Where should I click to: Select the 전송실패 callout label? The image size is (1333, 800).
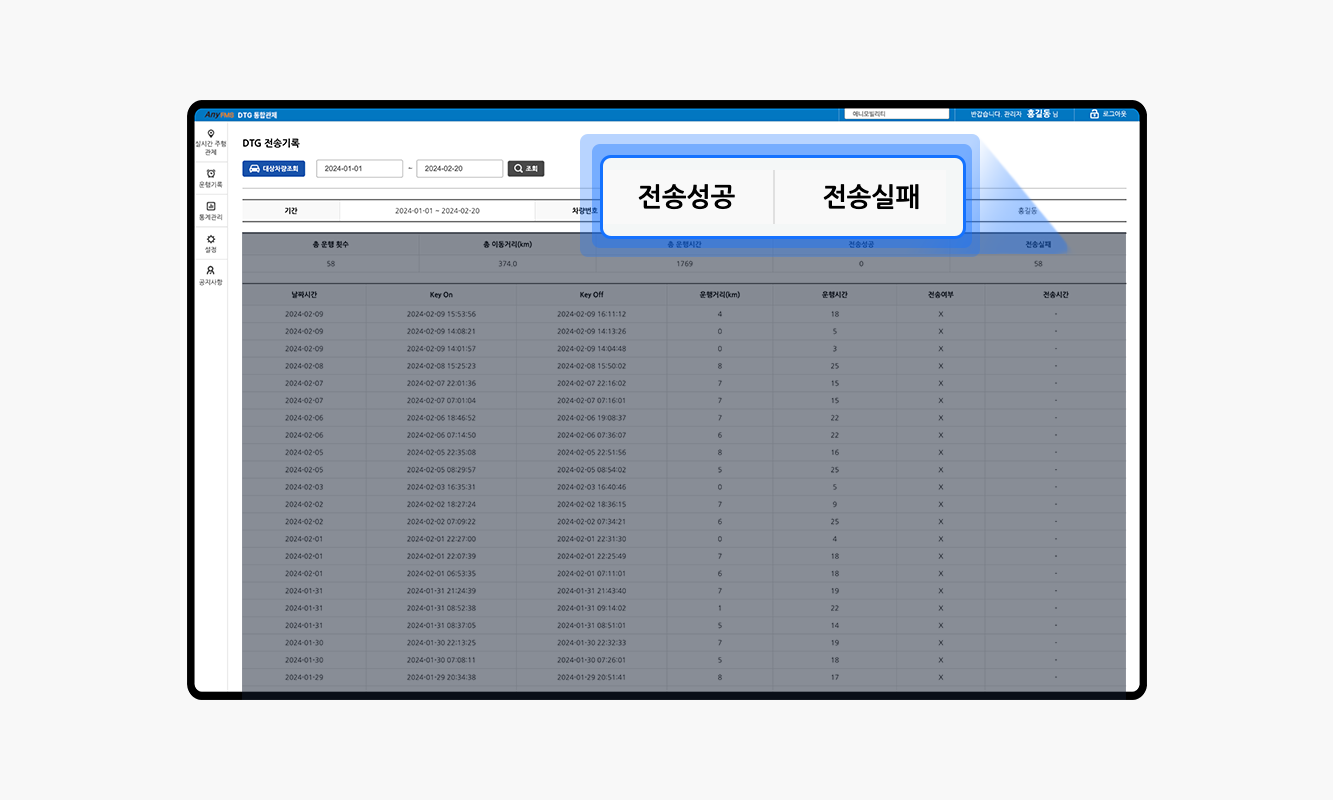pyautogui.click(x=870, y=197)
